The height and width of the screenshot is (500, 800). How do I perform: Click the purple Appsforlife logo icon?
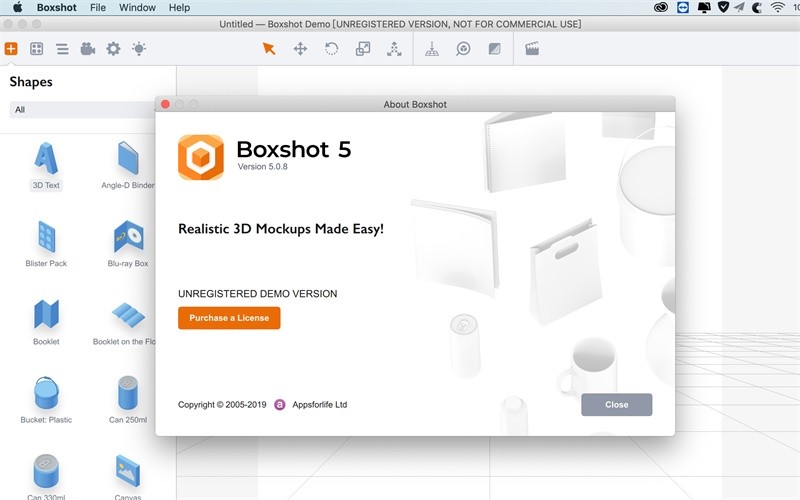pyautogui.click(x=280, y=405)
